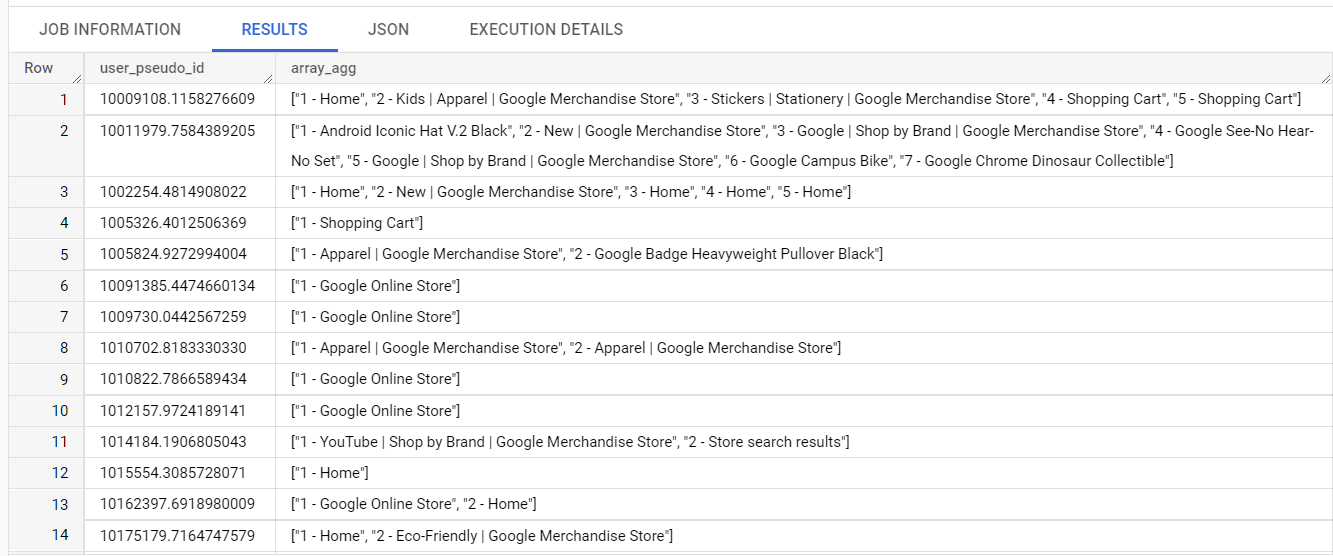Click the Google Online Store array in row 6
This screenshot has width=1333, height=556.
[376, 286]
